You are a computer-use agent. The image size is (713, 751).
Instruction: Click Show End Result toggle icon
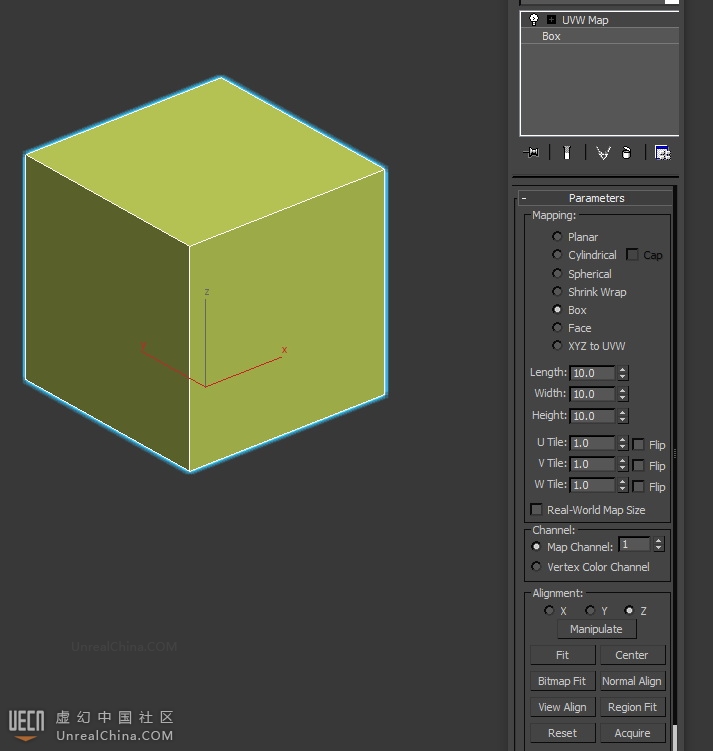point(567,153)
